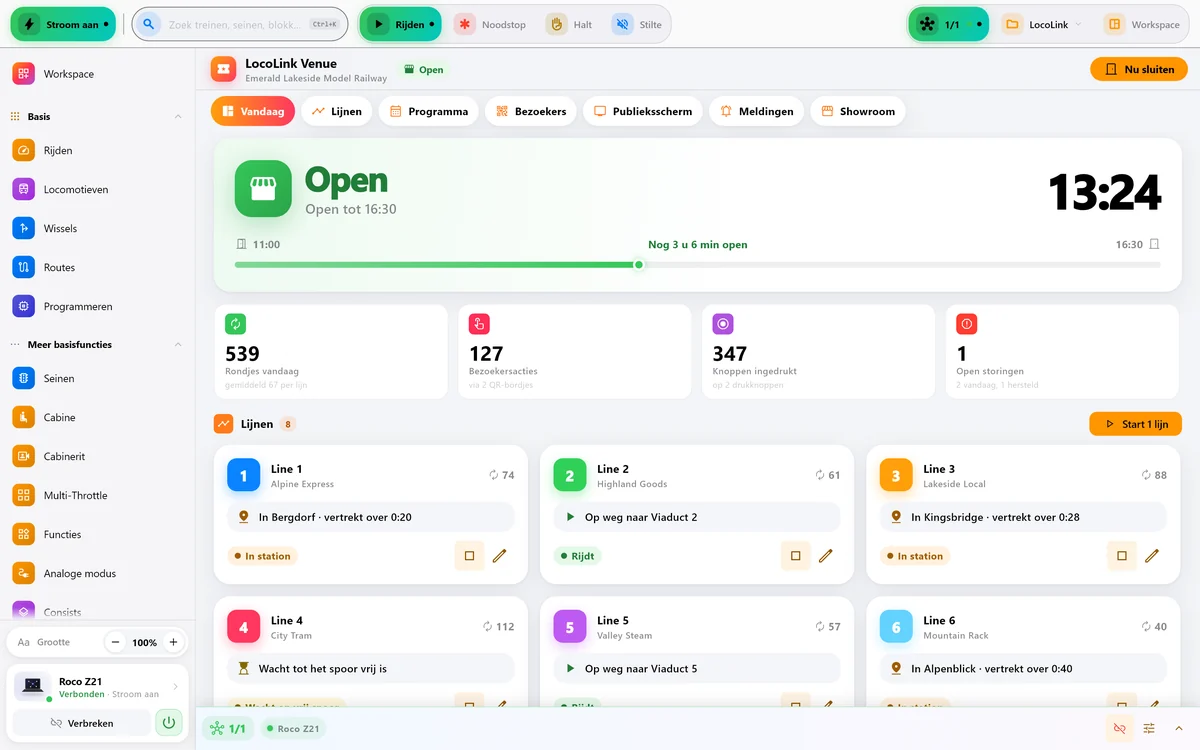
Task: Increase text size with plus button
Action: (x=173, y=642)
